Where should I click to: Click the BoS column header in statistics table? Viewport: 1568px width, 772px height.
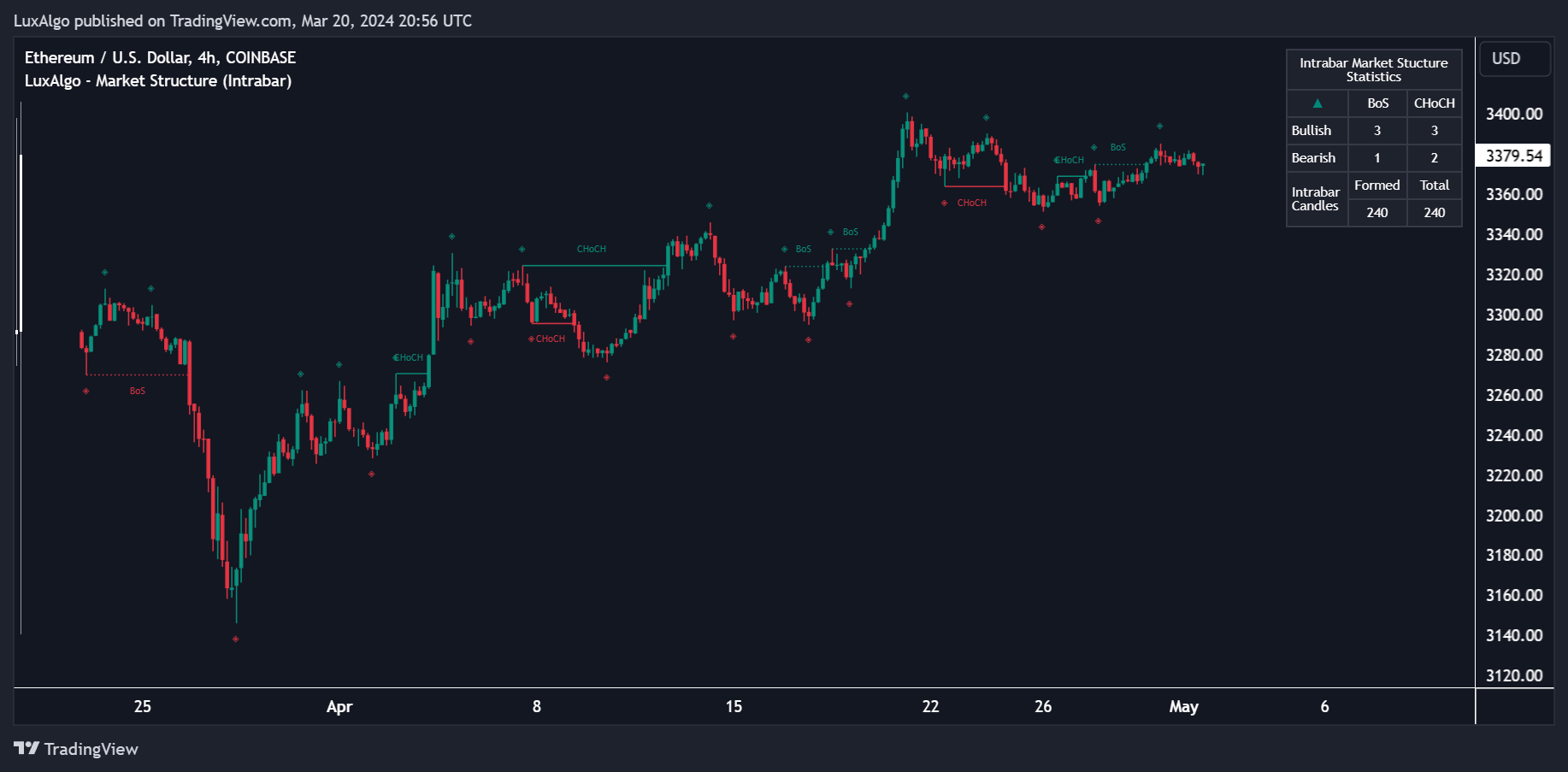pos(1377,103)
